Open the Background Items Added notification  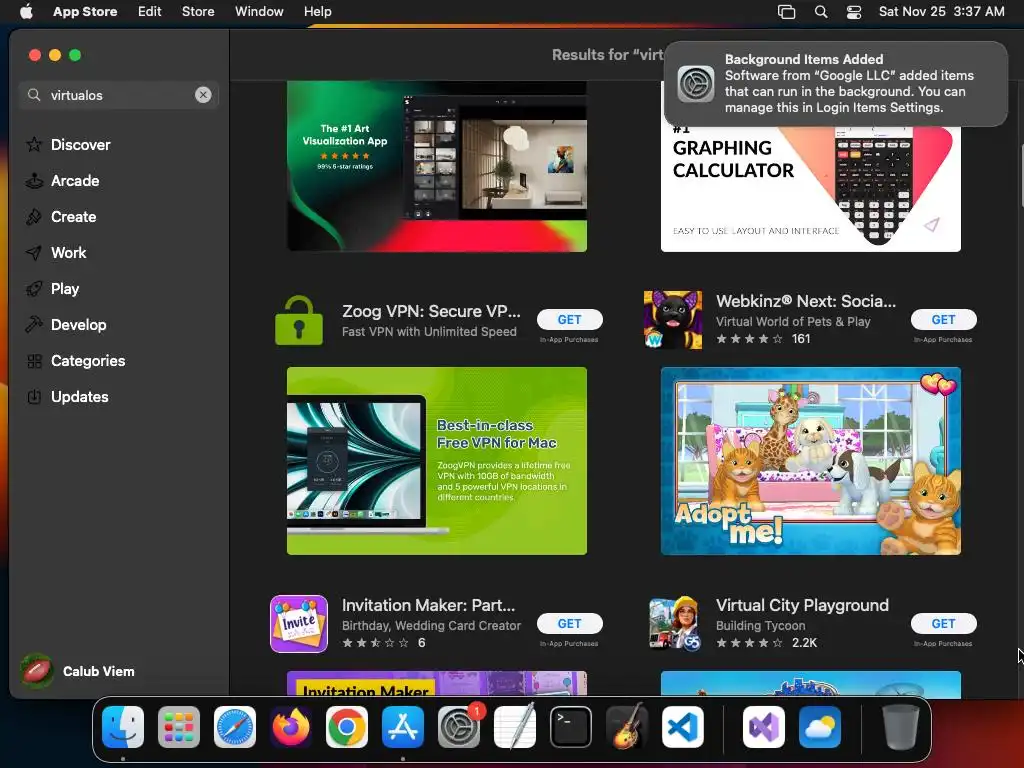836,84
